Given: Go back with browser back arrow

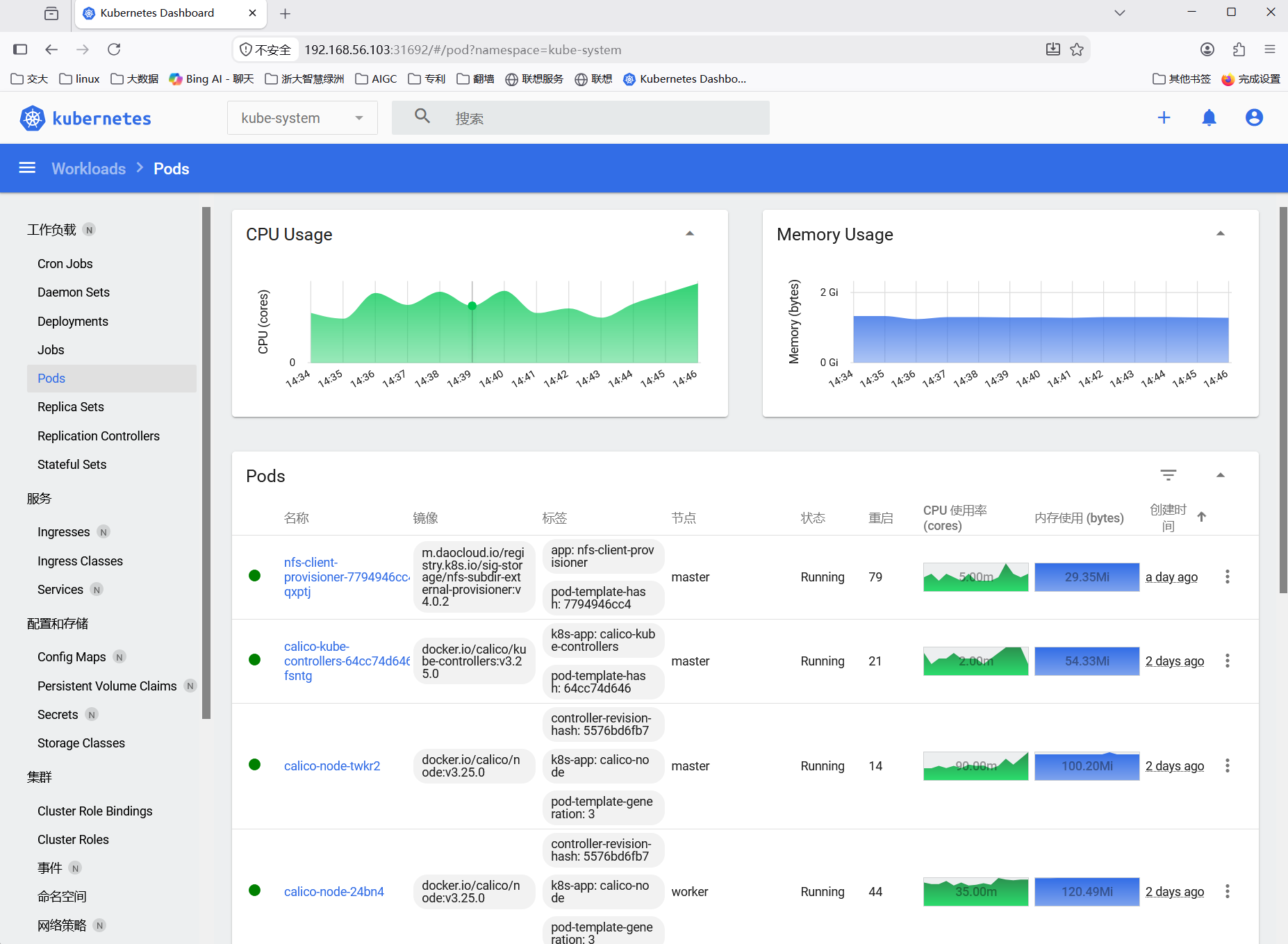Looking at the screenshot, I should (51, 49).
